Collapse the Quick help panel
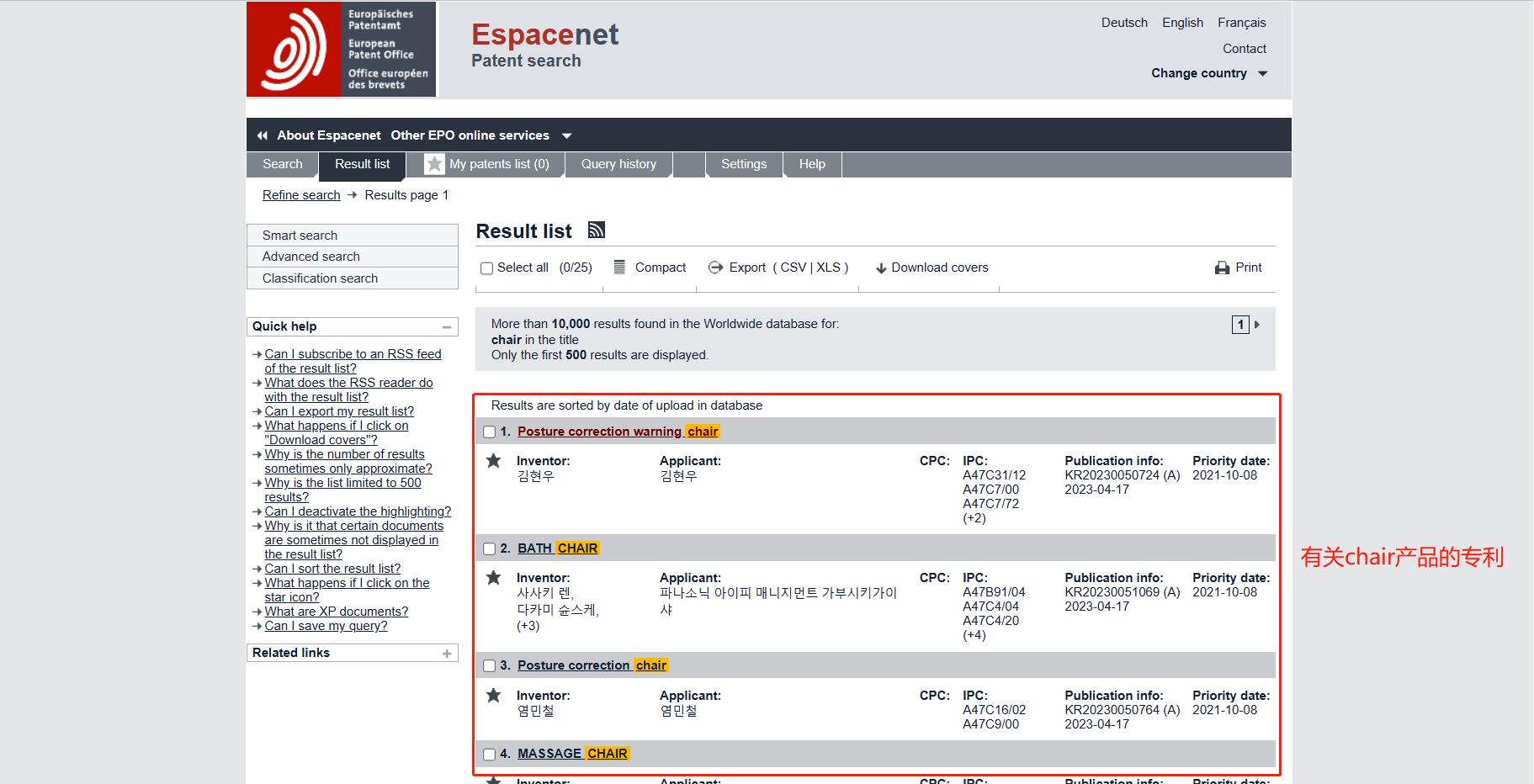 [447, 327]
